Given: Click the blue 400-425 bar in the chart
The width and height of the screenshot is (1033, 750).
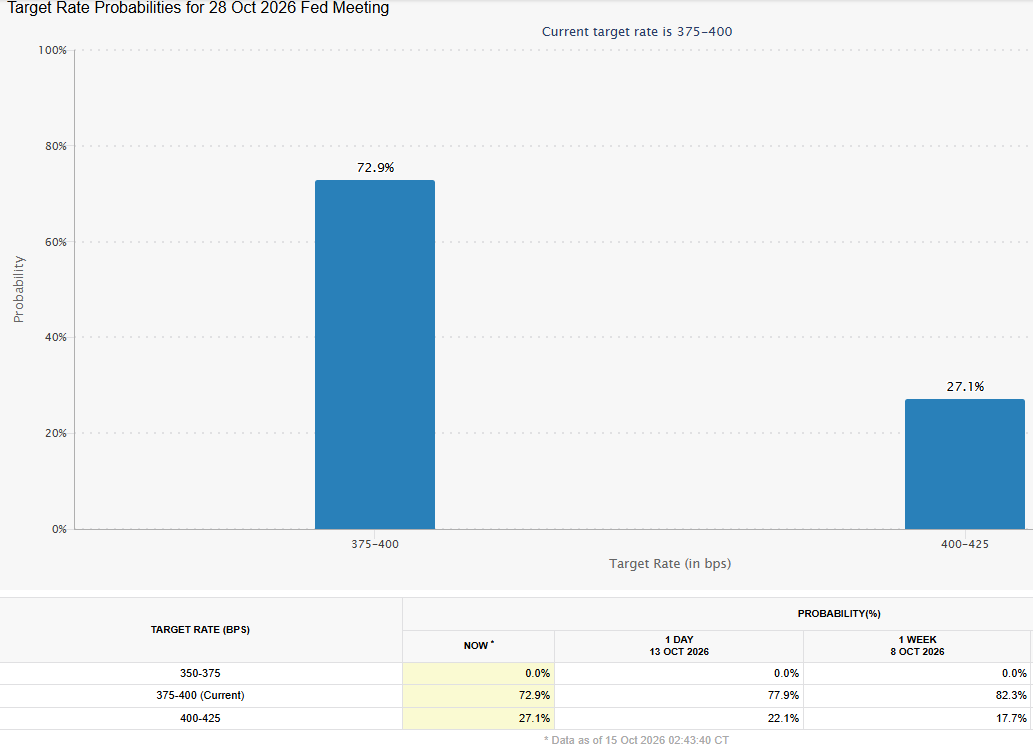Looking at the screenshot, I should 964,464.
